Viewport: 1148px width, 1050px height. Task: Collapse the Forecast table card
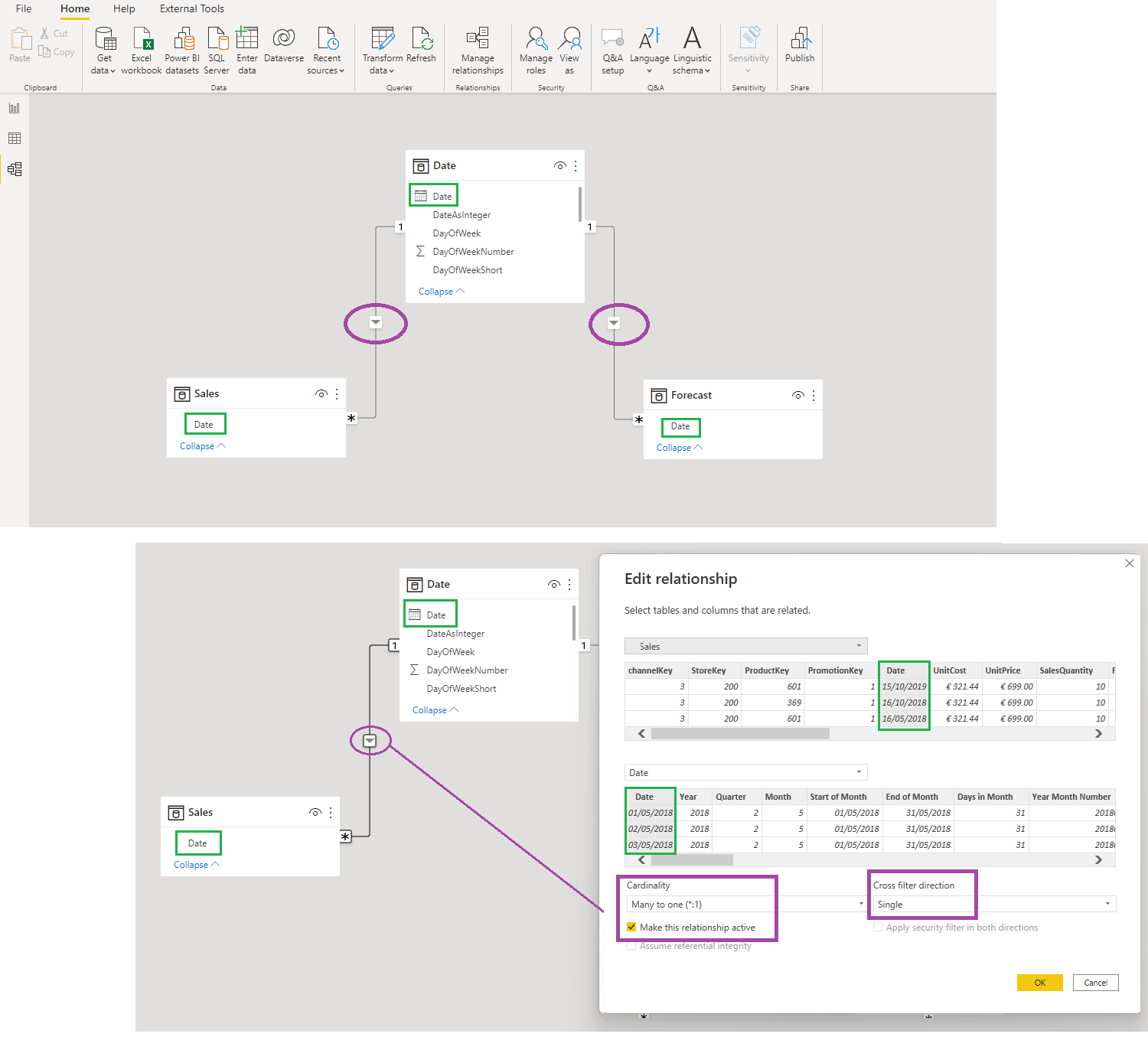679,448
